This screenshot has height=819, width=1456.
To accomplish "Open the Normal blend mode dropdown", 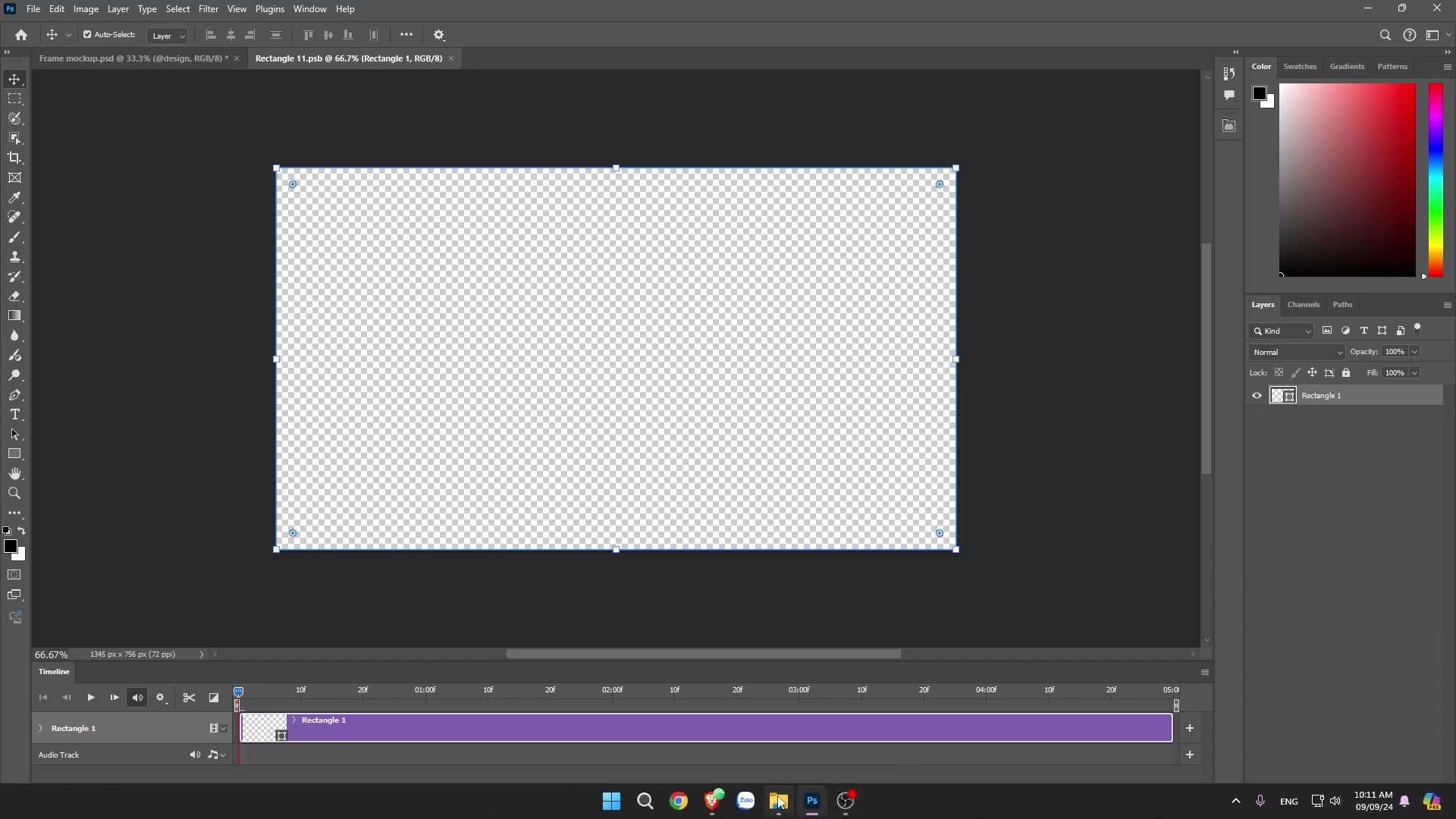I will pos(1296,352).
